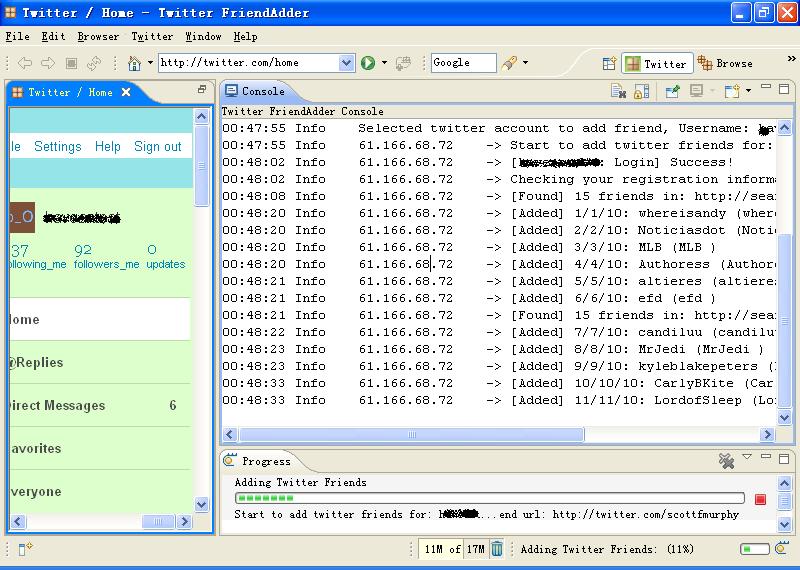Image resolution: width=800 pixels, height=570 pixels.
Task: Select the Progress tab
Action: (x=258, y=461)
